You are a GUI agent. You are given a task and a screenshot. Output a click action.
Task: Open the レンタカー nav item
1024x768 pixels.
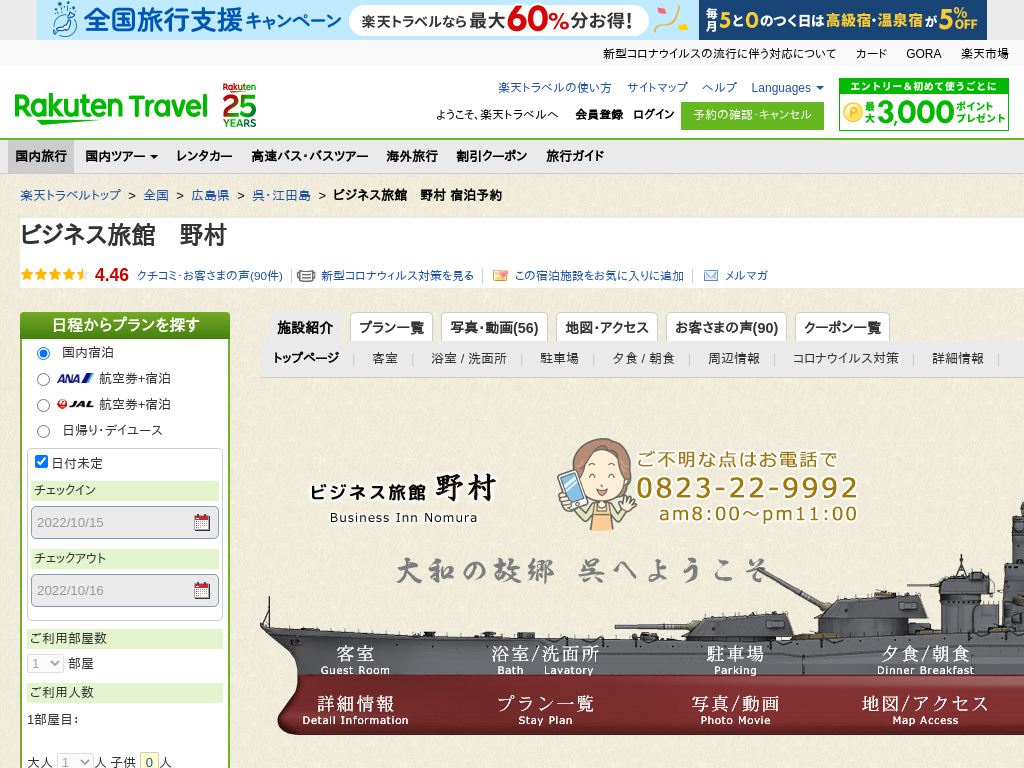click(x=204, y=156)
